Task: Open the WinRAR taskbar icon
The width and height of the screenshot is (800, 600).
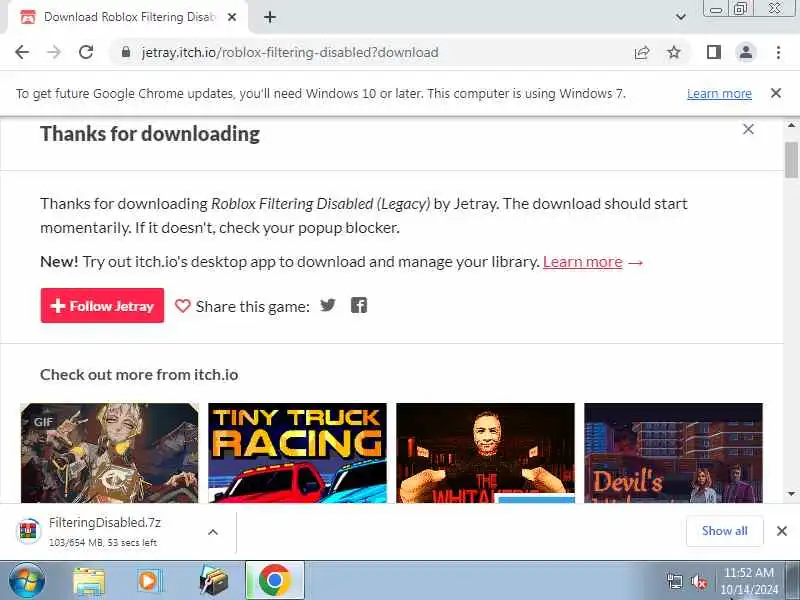Action: pyautogui.click(x=213, y=581)
